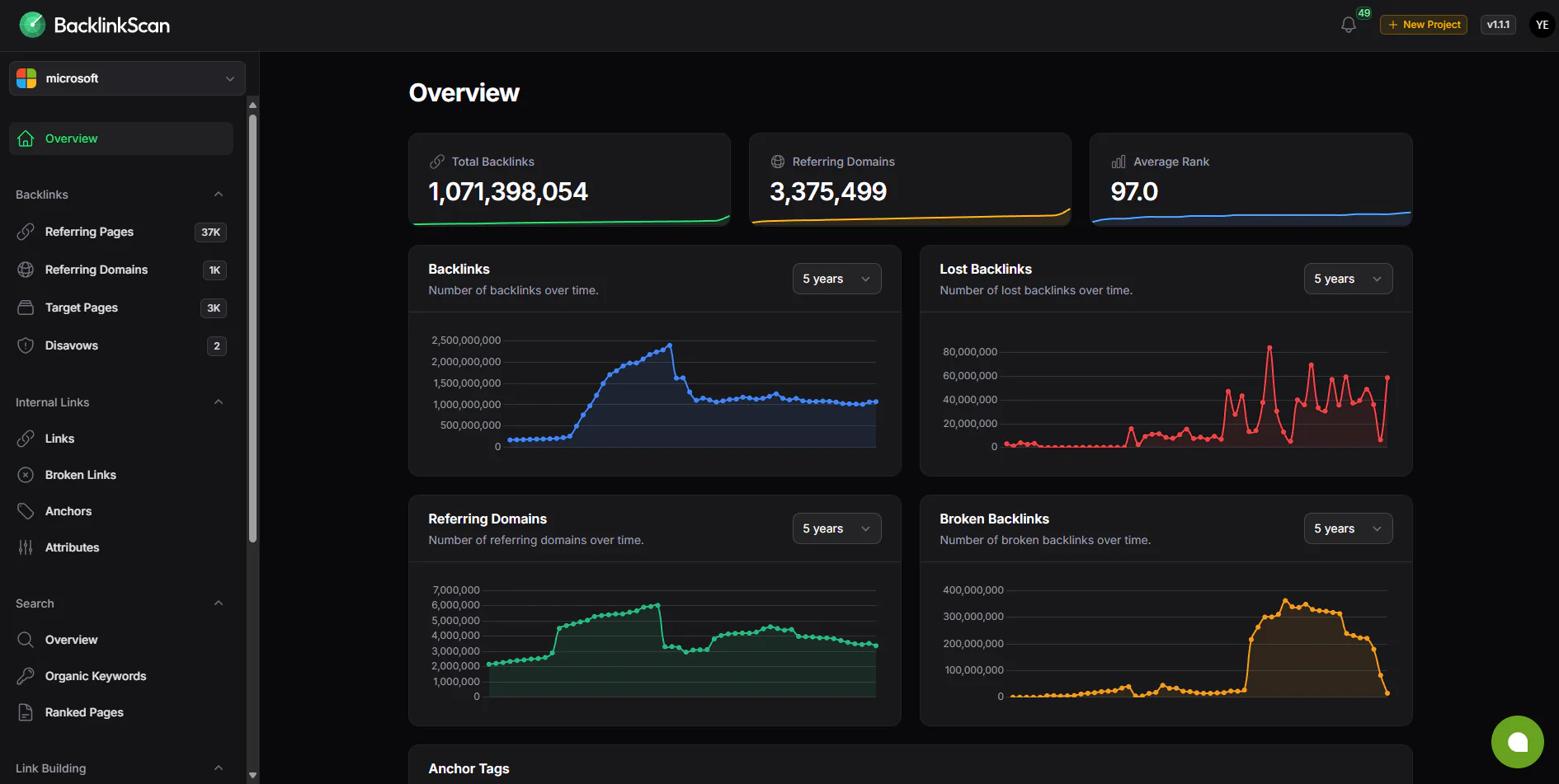Open the Backlinks chart 5 years dropdown

point(836,279)
